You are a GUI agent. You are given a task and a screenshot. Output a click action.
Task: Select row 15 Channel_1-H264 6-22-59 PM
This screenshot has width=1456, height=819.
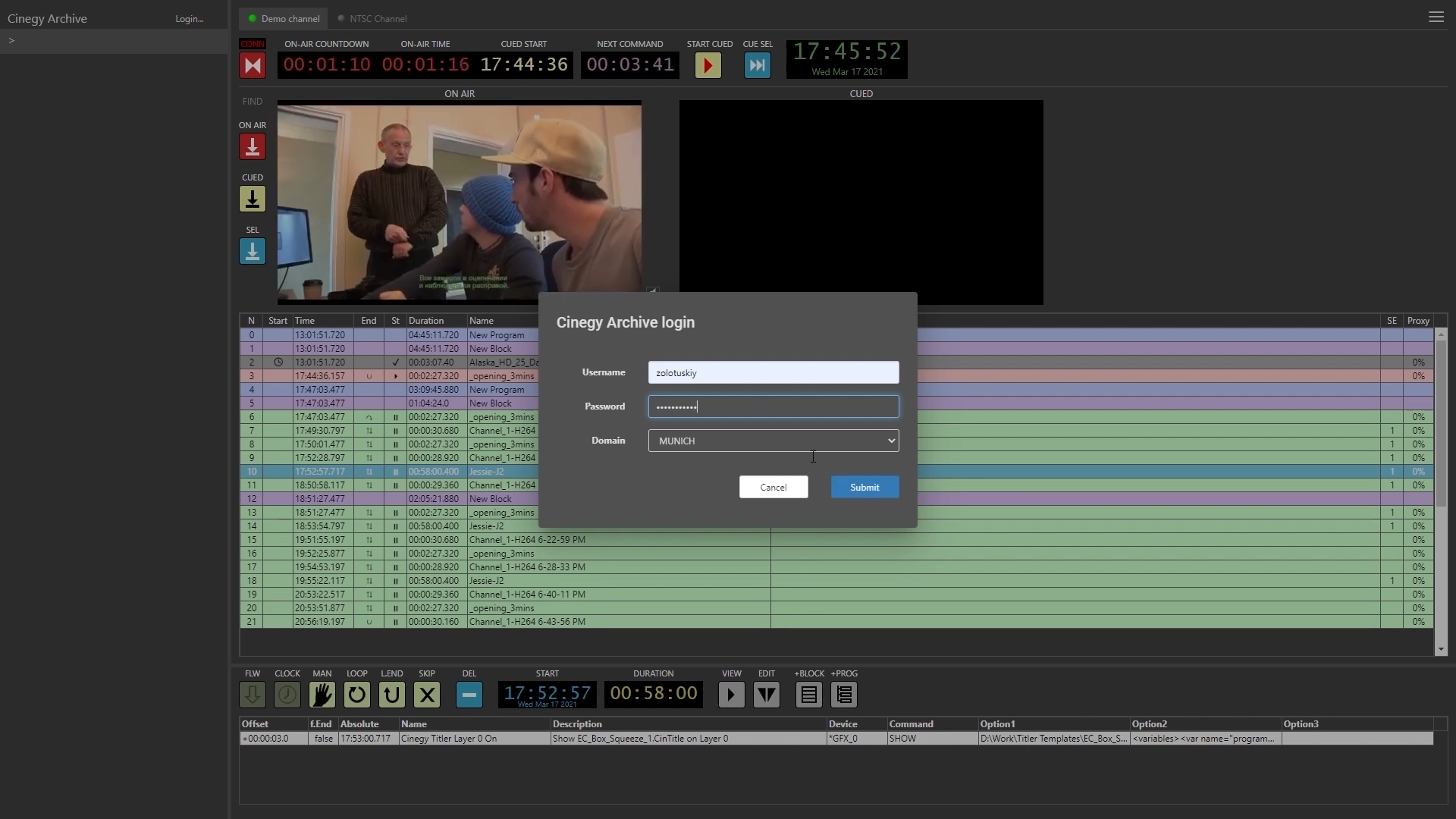tap(836, 540)
